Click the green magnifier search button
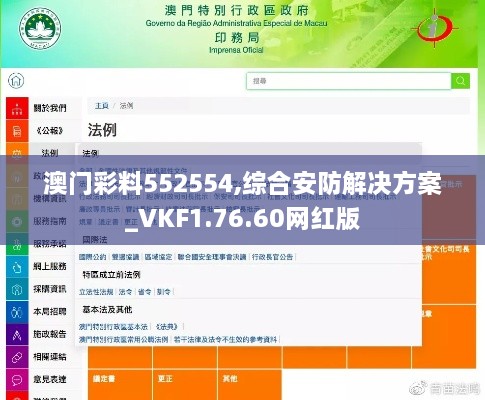The height and width of the screenshot is (400, 485). [460, 81]
